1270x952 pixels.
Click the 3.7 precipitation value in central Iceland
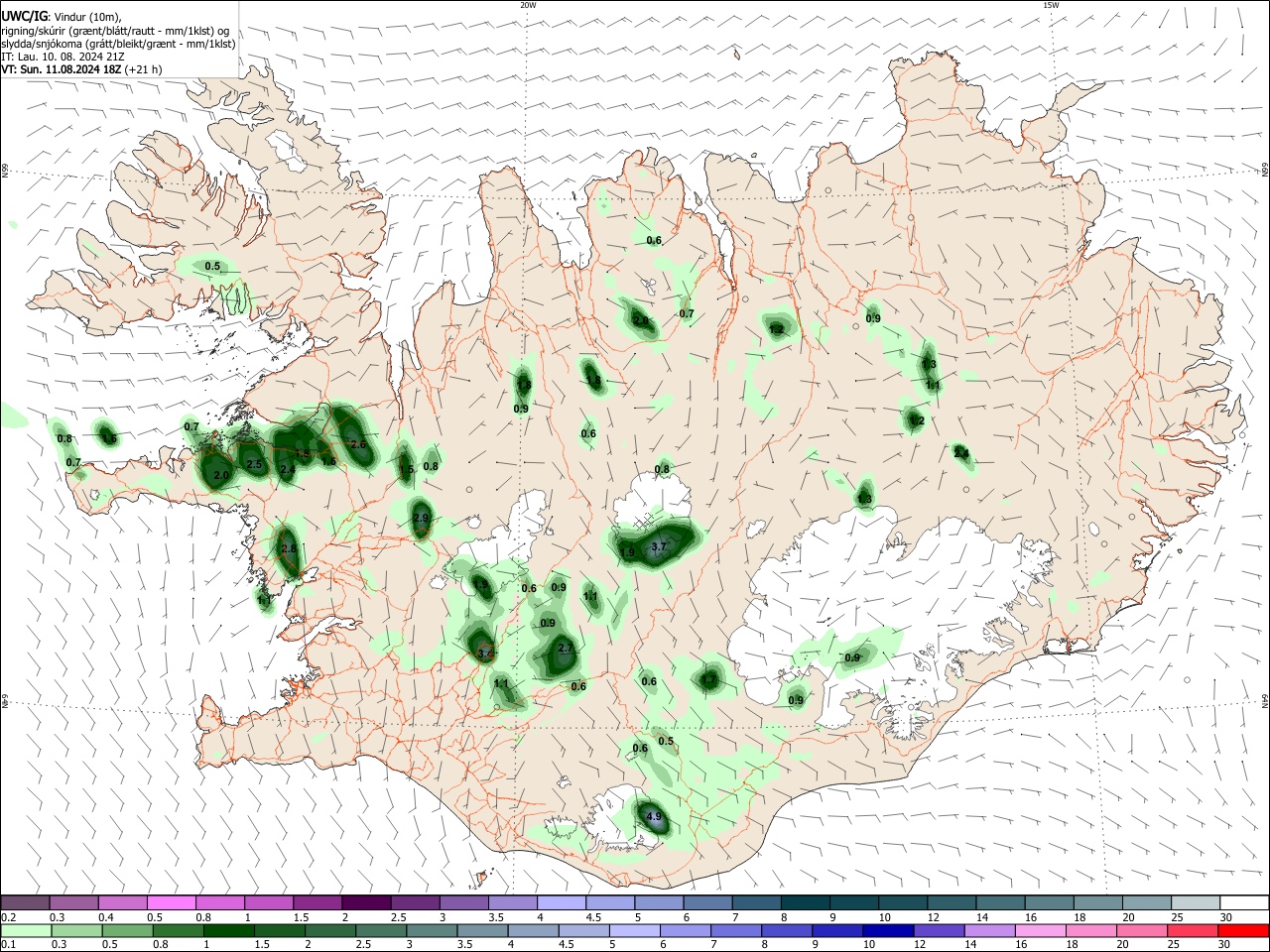pyautogui.click(x=659, y=546)
